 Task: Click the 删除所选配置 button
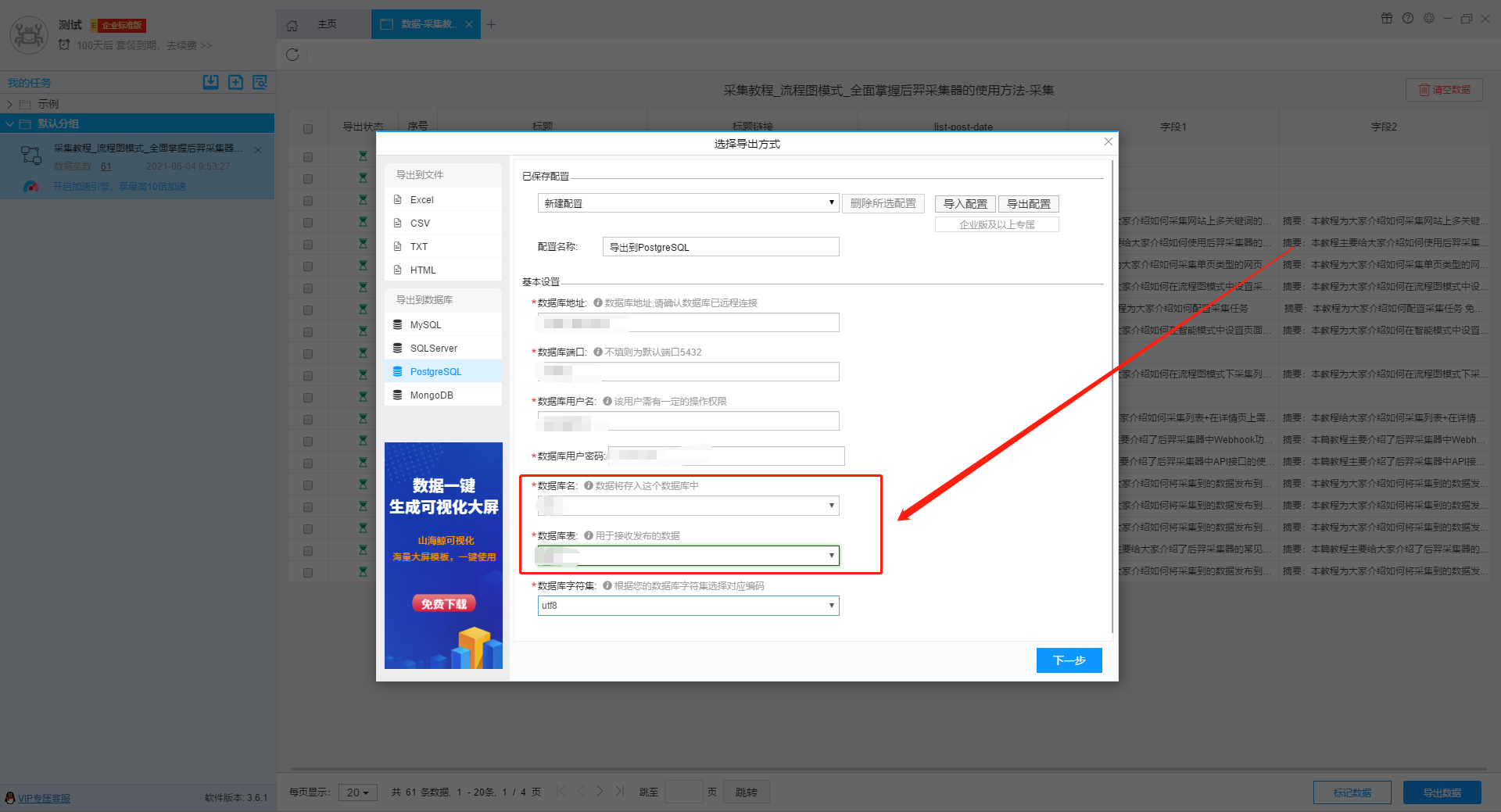pos(883,203)
